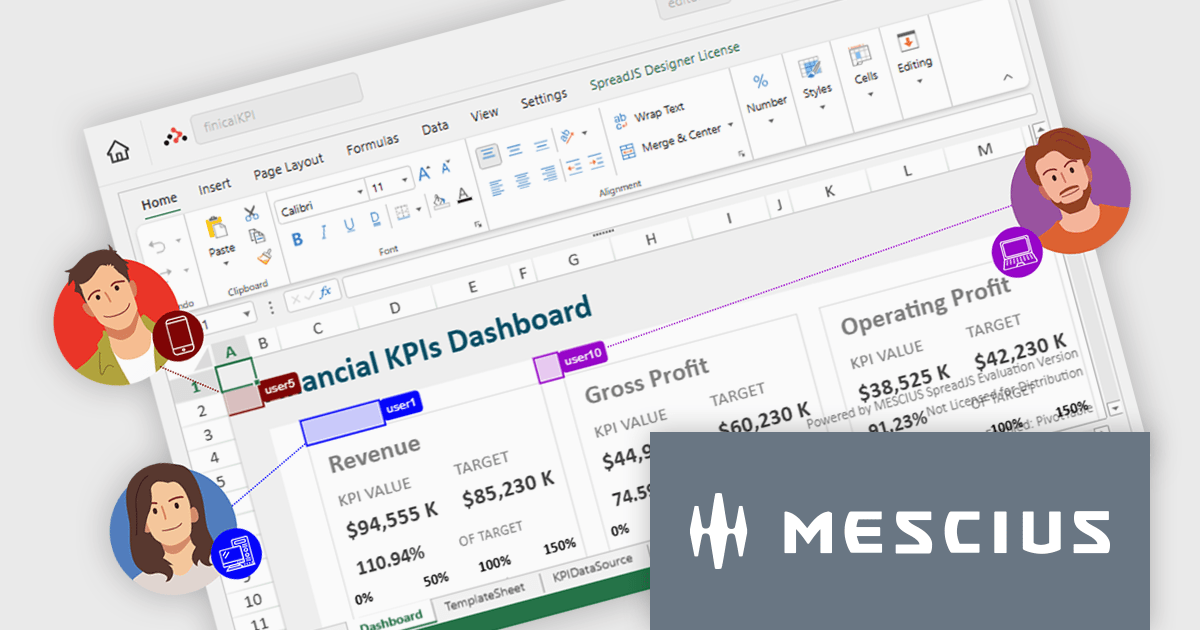
Task: Align cell text right
Action: 548,174
